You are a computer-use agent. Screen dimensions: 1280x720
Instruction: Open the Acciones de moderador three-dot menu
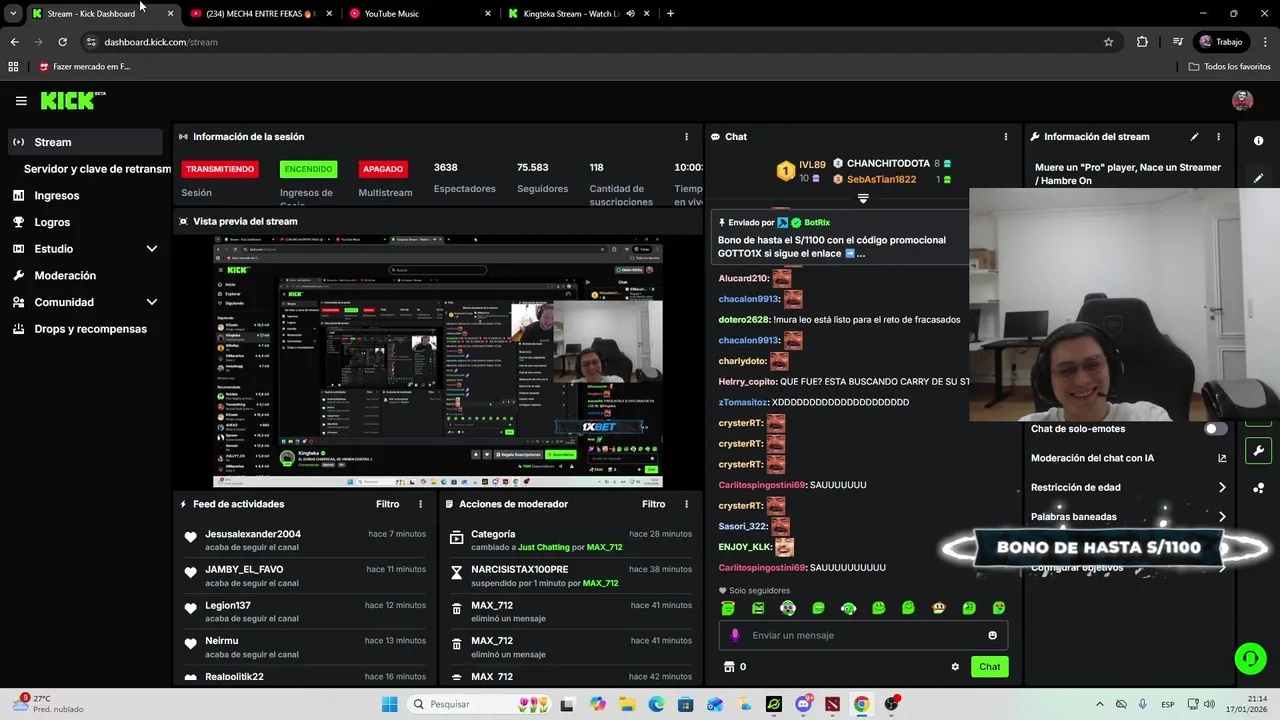[686, 504]
